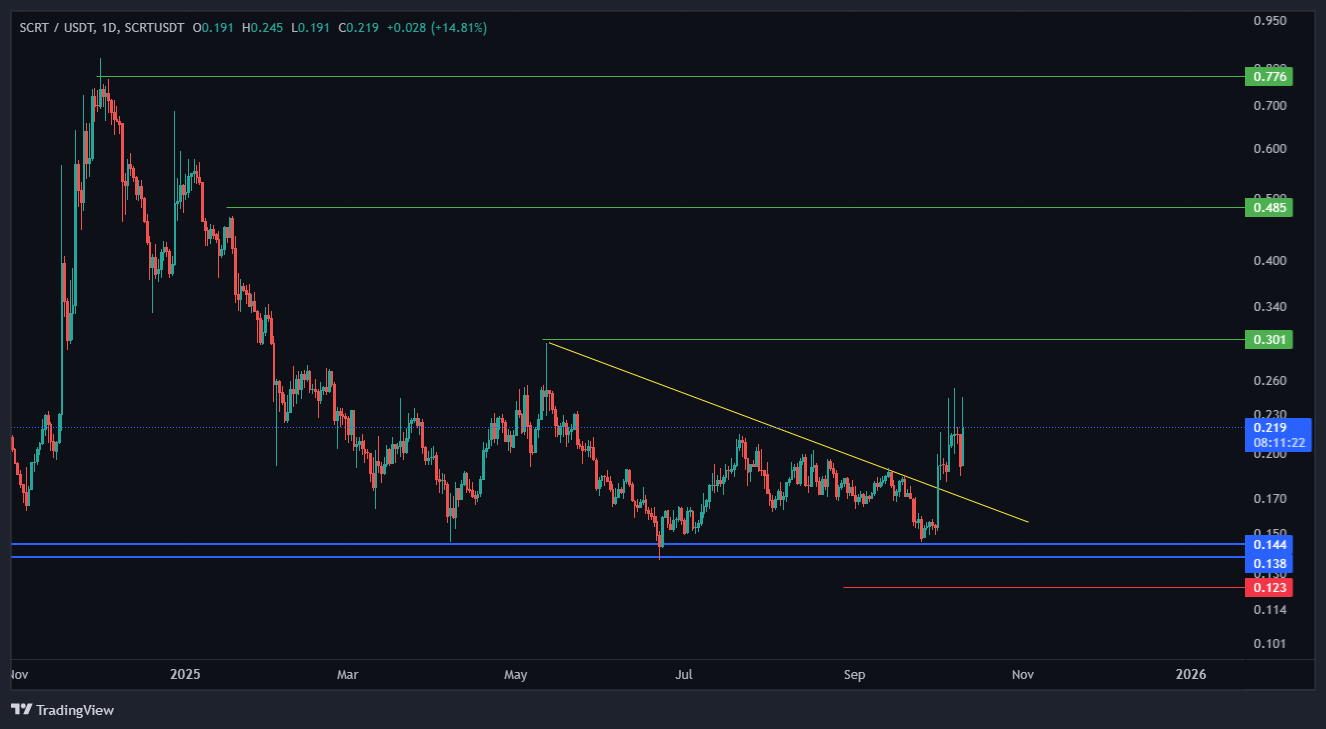Click the 2026 label on time axis

[1191, 675]
